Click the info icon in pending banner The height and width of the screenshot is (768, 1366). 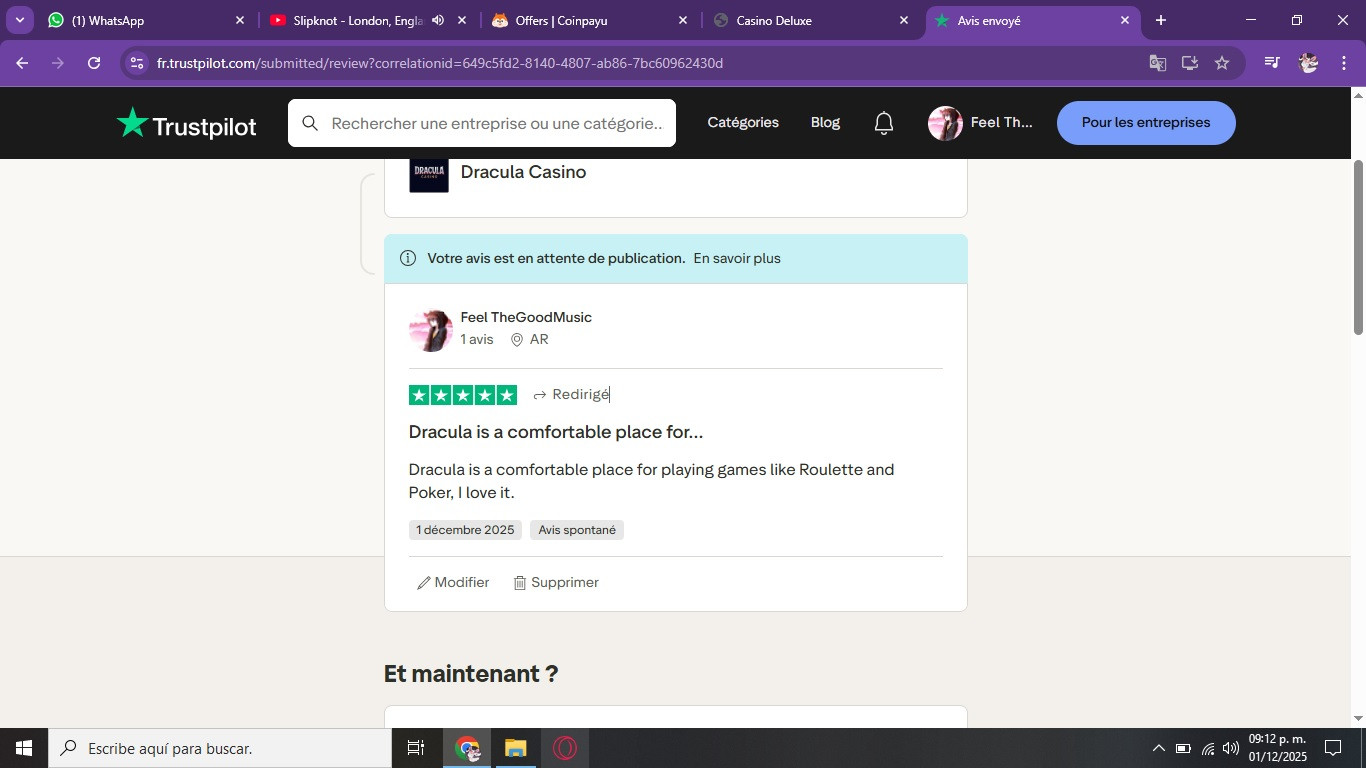408,258
